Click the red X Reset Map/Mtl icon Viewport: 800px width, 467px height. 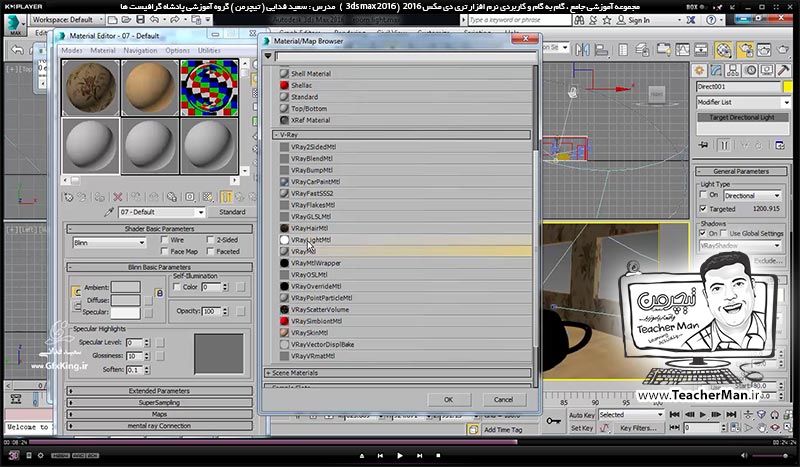118,197
